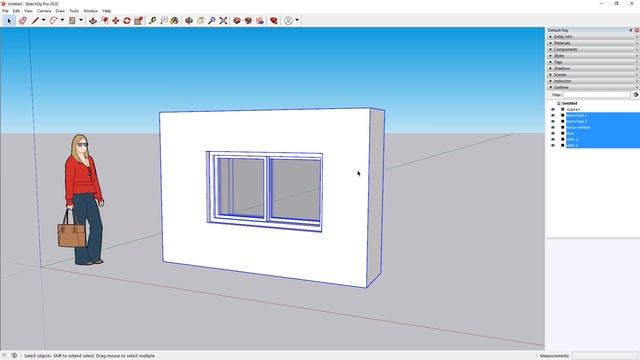This screenshot has width=640, height=360.
Task: Activate the Push/Pull tool
Action: pos(93,20)
